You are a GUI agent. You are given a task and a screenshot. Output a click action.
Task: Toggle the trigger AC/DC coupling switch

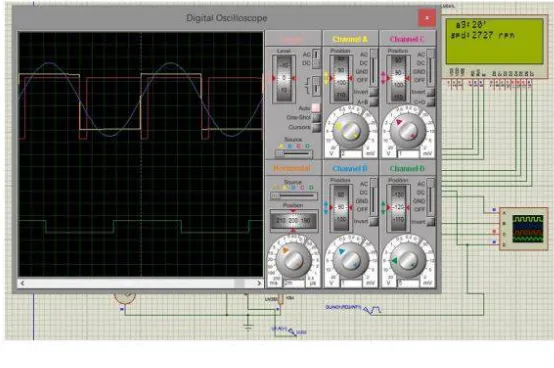pyautogui.click(x=317, y=59)
